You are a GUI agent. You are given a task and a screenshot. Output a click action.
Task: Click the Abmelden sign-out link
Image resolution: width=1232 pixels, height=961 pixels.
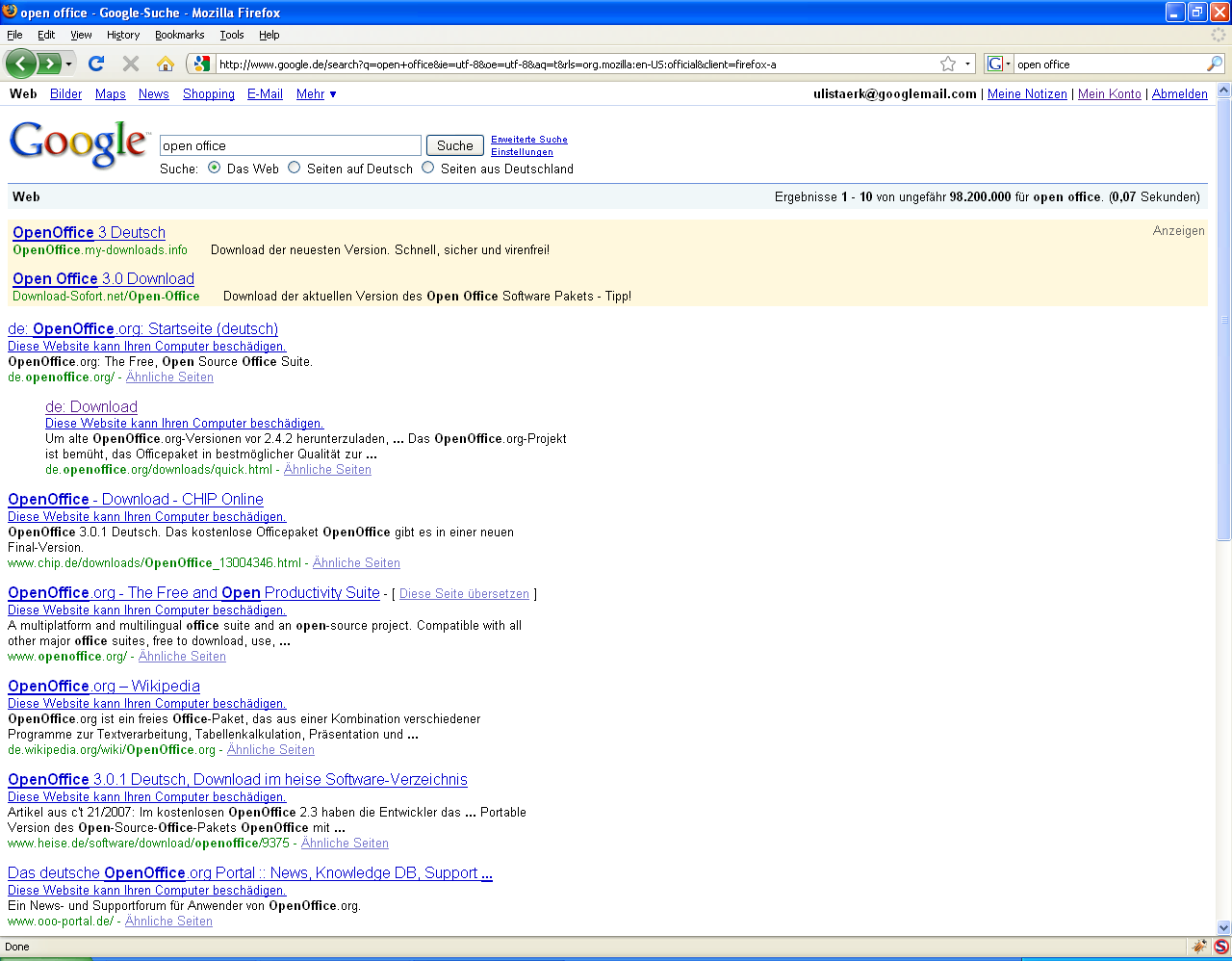tap(1180, 93)
